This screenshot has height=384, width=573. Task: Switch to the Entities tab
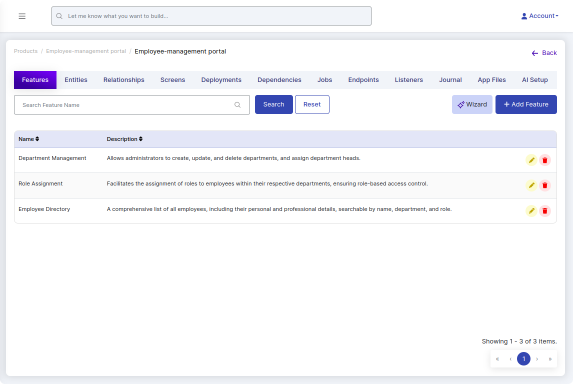(x=76, y=80)
